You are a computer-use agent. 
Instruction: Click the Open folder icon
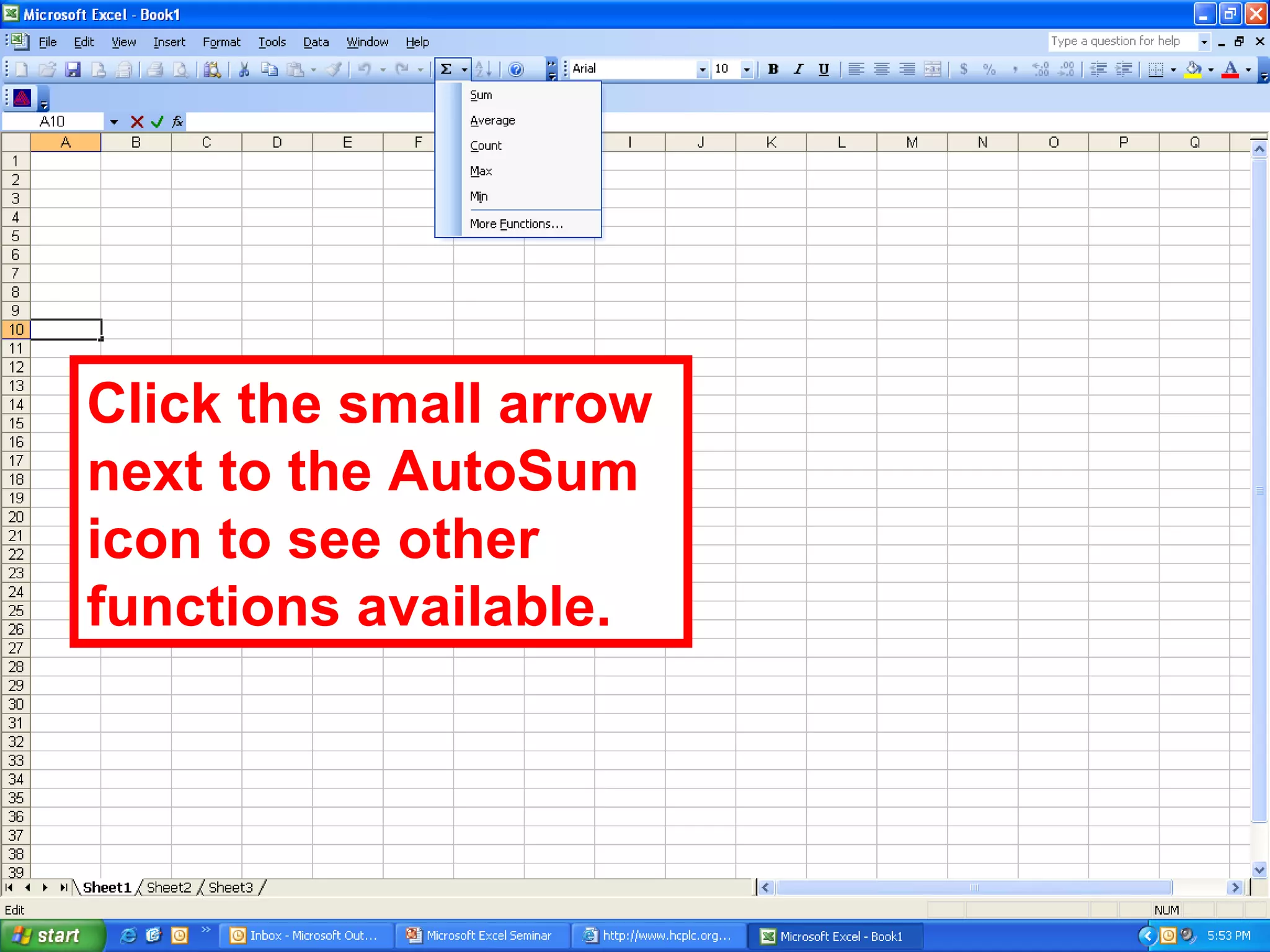tap(47, 69)
